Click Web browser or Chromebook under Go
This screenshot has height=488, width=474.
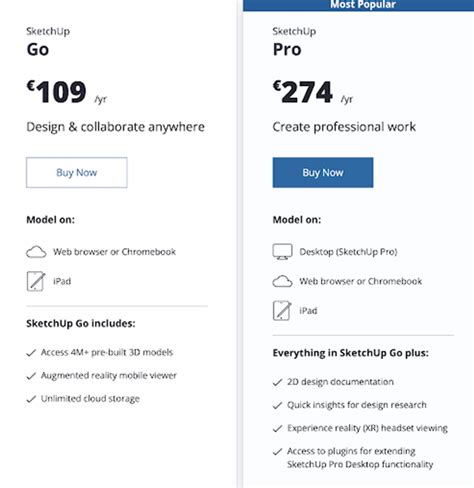point(114,252)
